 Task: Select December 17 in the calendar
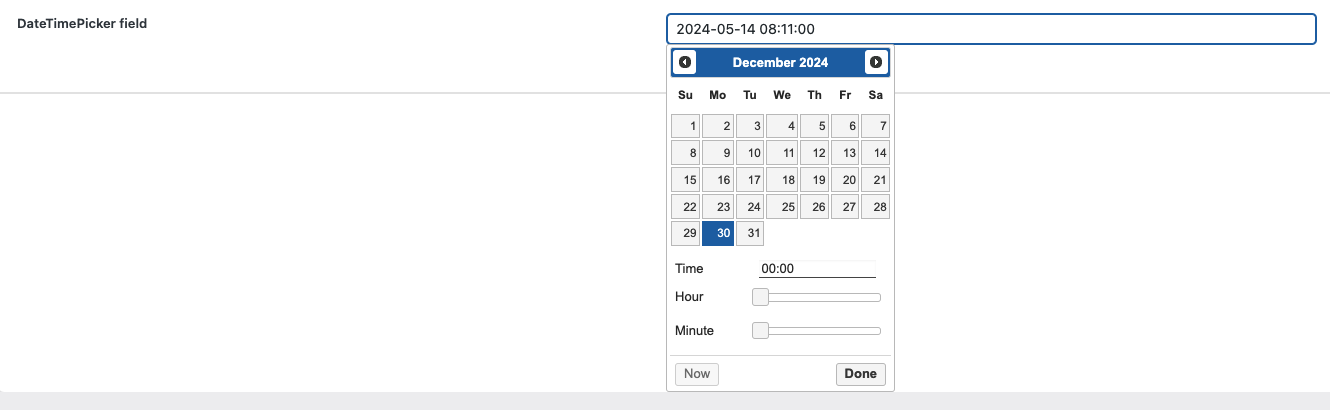[750, 180]
